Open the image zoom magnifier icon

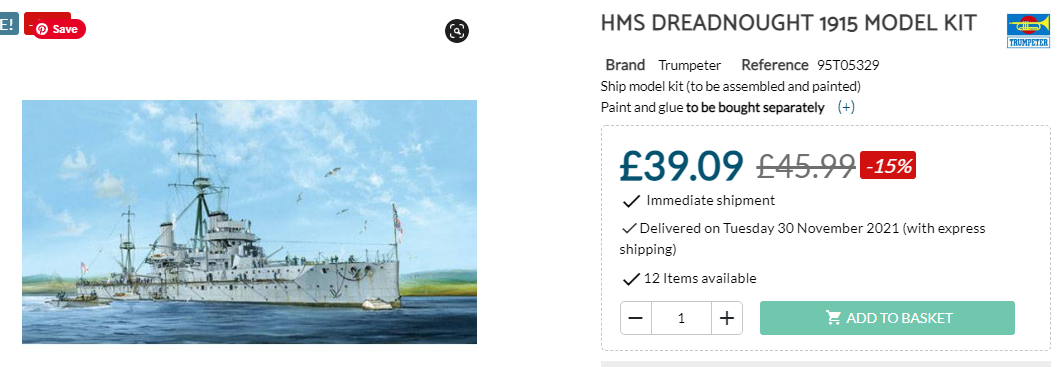457,31
